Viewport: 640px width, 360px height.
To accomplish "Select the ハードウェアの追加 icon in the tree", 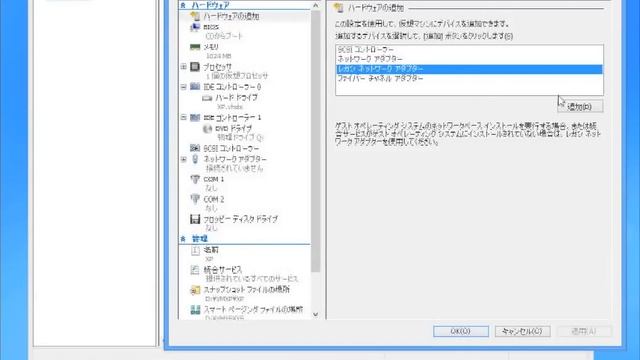I will [195, 16].
